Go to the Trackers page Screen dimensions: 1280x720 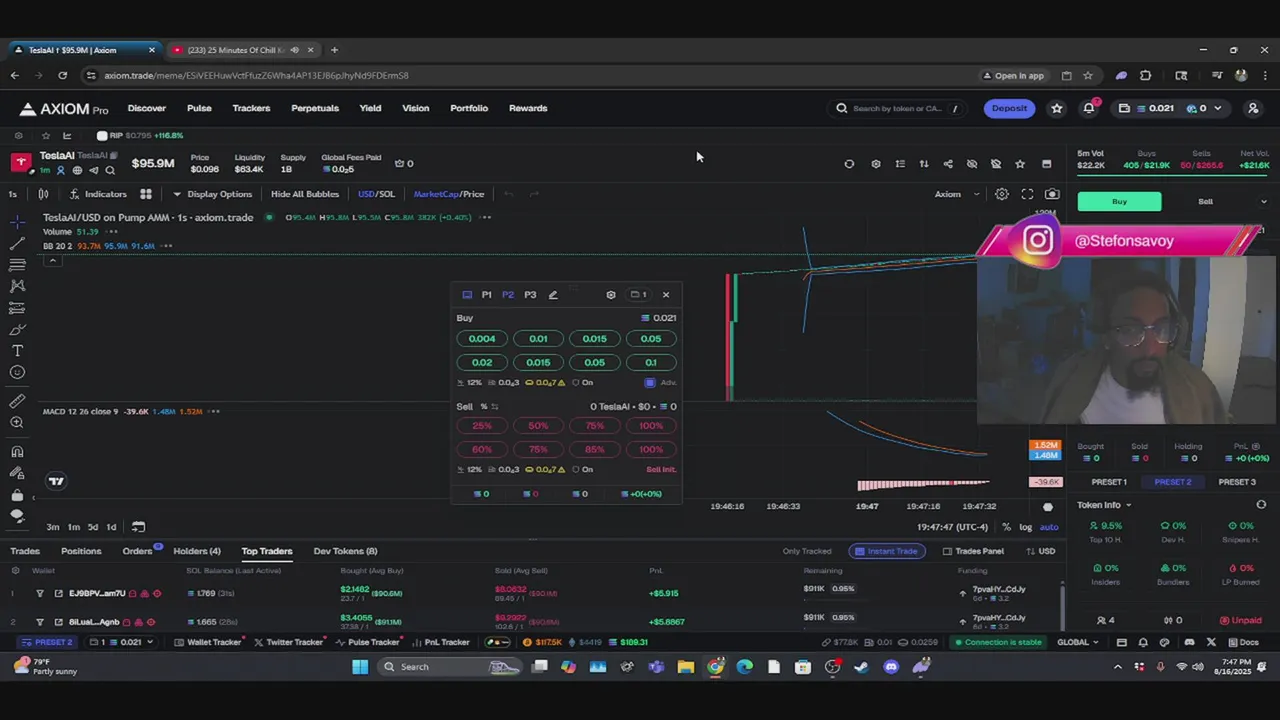251,108
